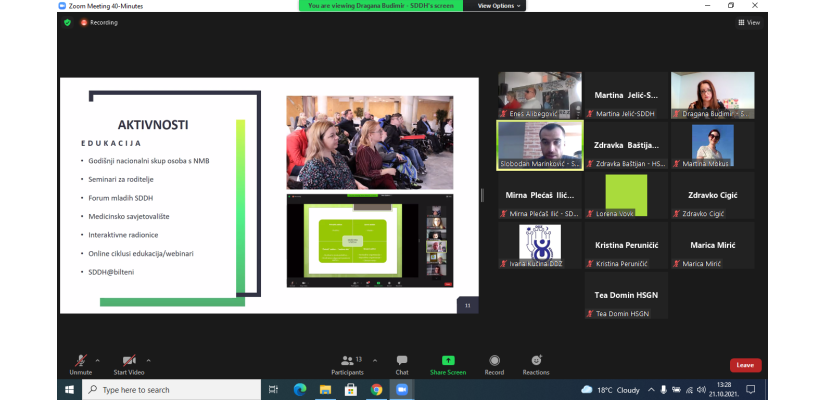The image size is (825, 400).
Task: Open the Participants panel
Action: [347, 361]
